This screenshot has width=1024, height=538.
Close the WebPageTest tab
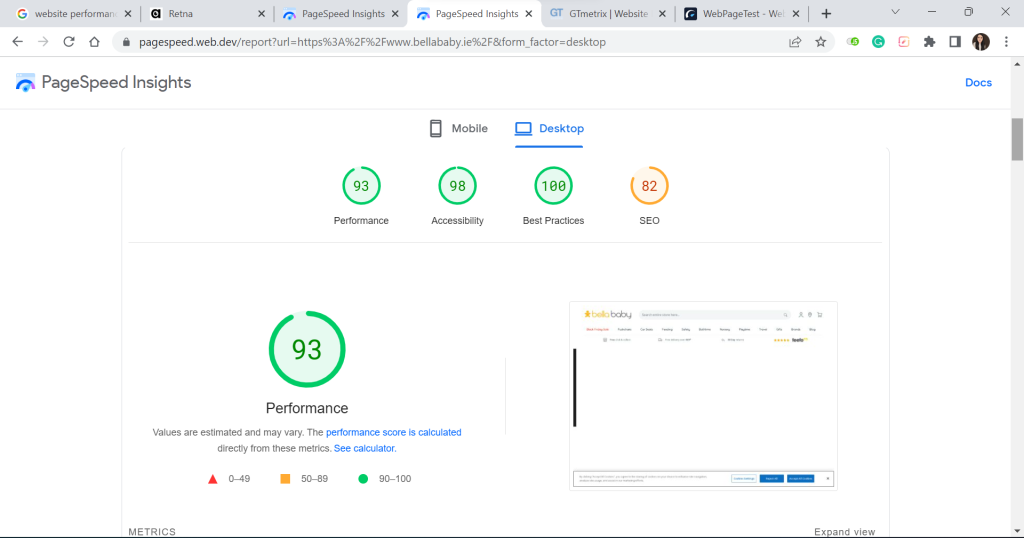pos(795,14)
